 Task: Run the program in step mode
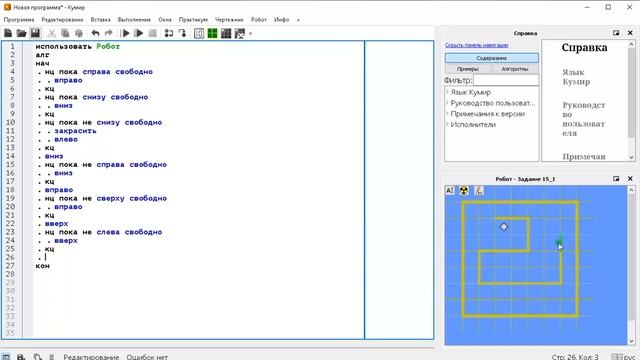click(x=139, y=33)
